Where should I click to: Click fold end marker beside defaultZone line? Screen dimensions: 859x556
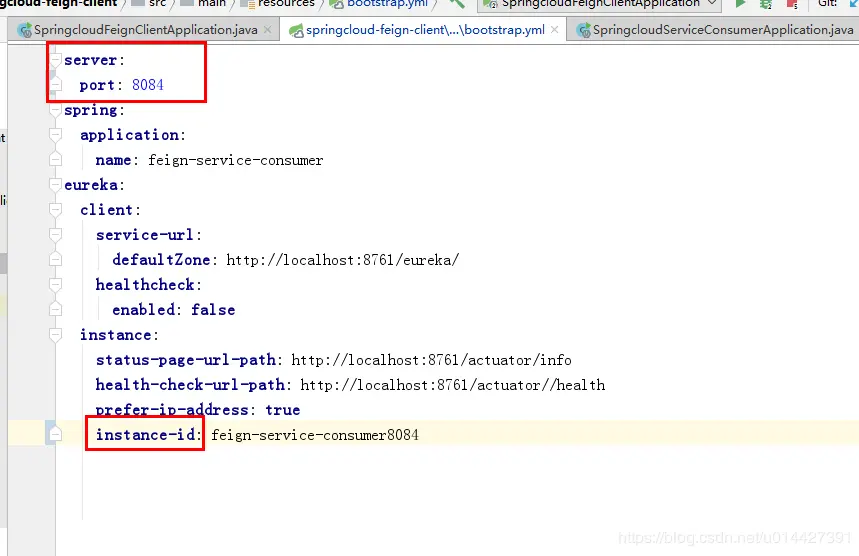point(55,260)
